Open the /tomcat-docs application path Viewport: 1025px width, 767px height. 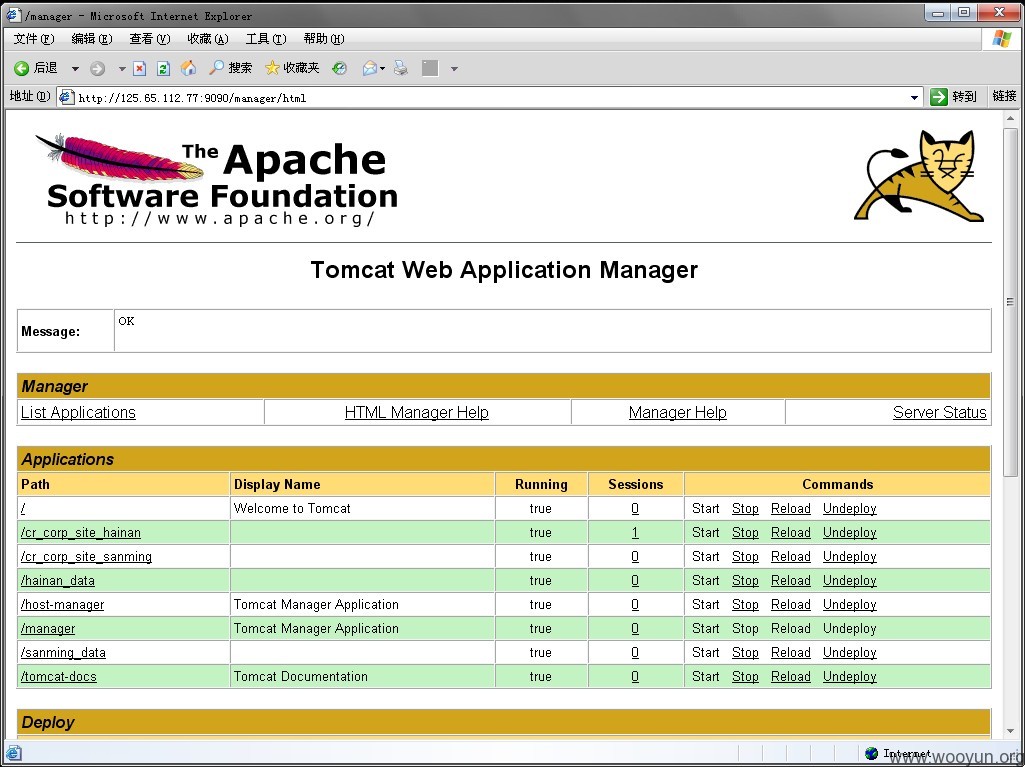tap(59, 677)
